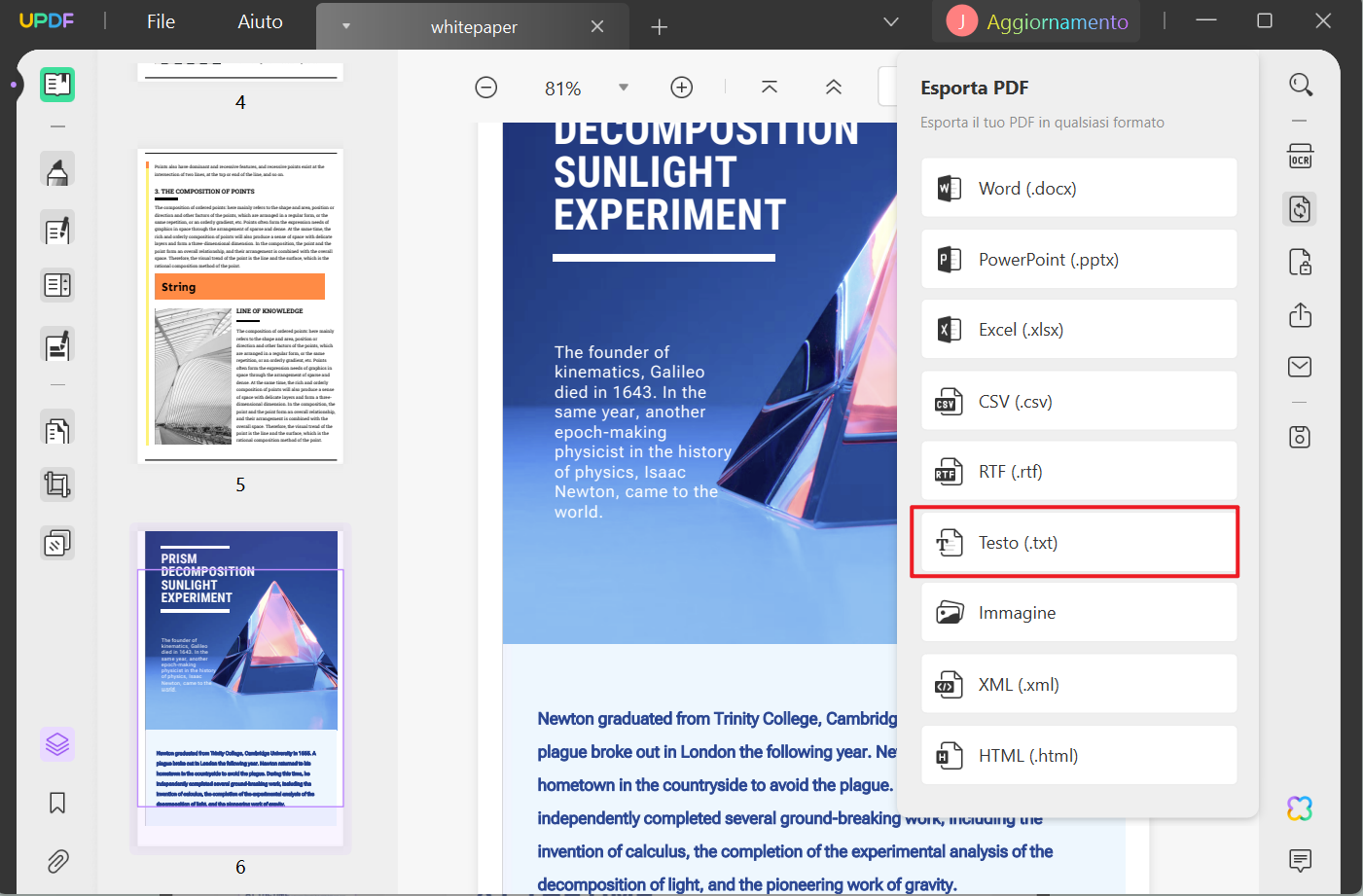The image size is (1363, 896).
Task: Export to HTML (.html)
Action: click(1079, 755)
